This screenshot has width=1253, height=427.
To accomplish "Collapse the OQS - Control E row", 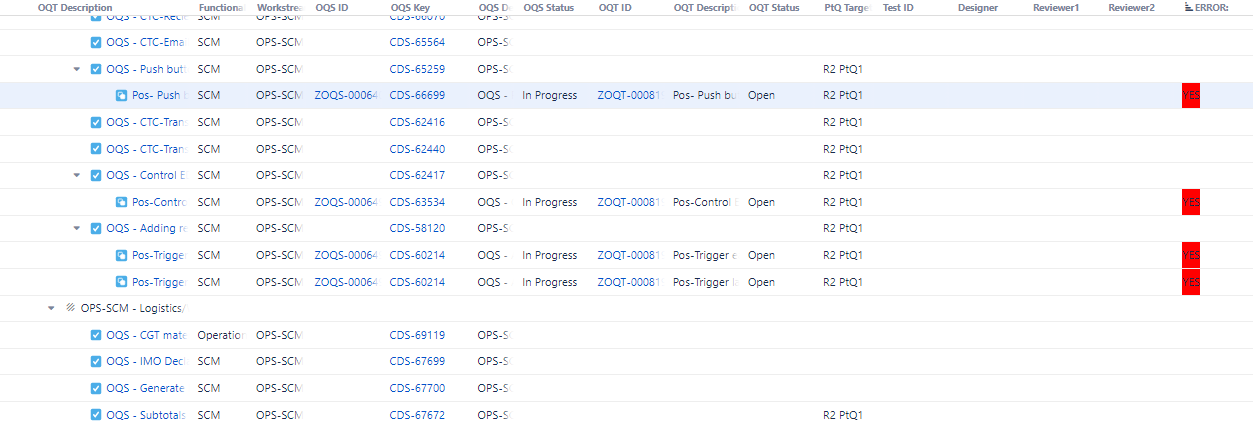I will (x=77, y=175).
